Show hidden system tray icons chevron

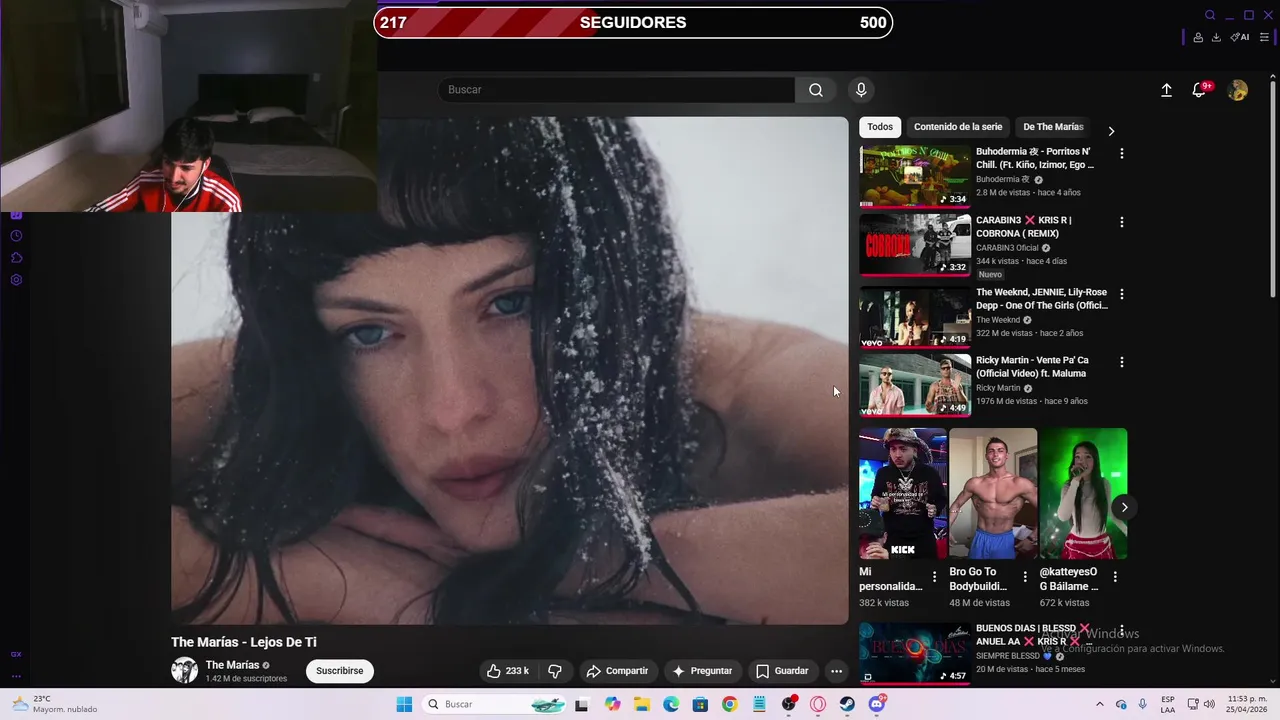(x=1099, y=705)
